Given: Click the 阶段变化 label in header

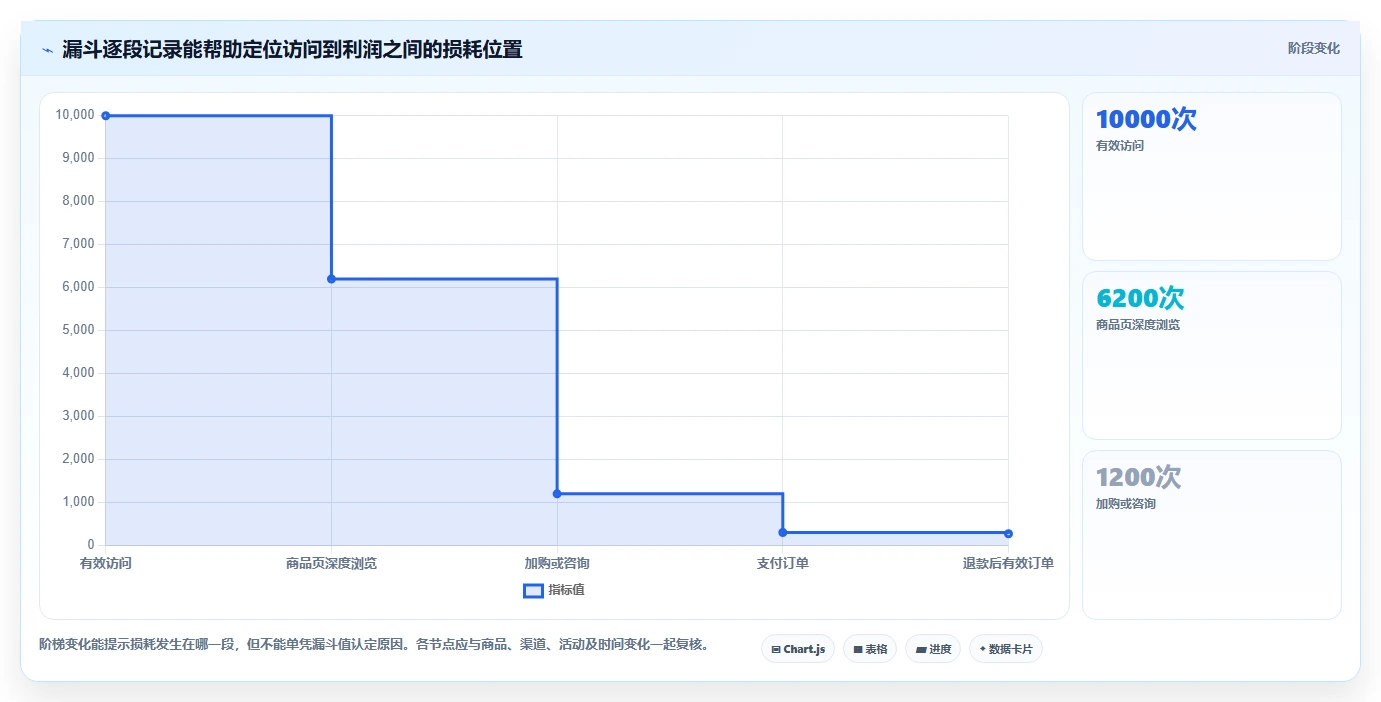Looking at the screenshot, I should click(1313, 48).
